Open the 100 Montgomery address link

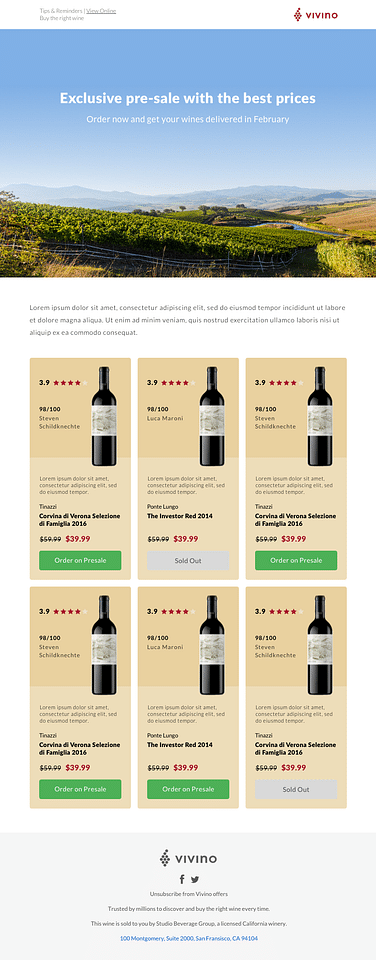tap(189, 938)
